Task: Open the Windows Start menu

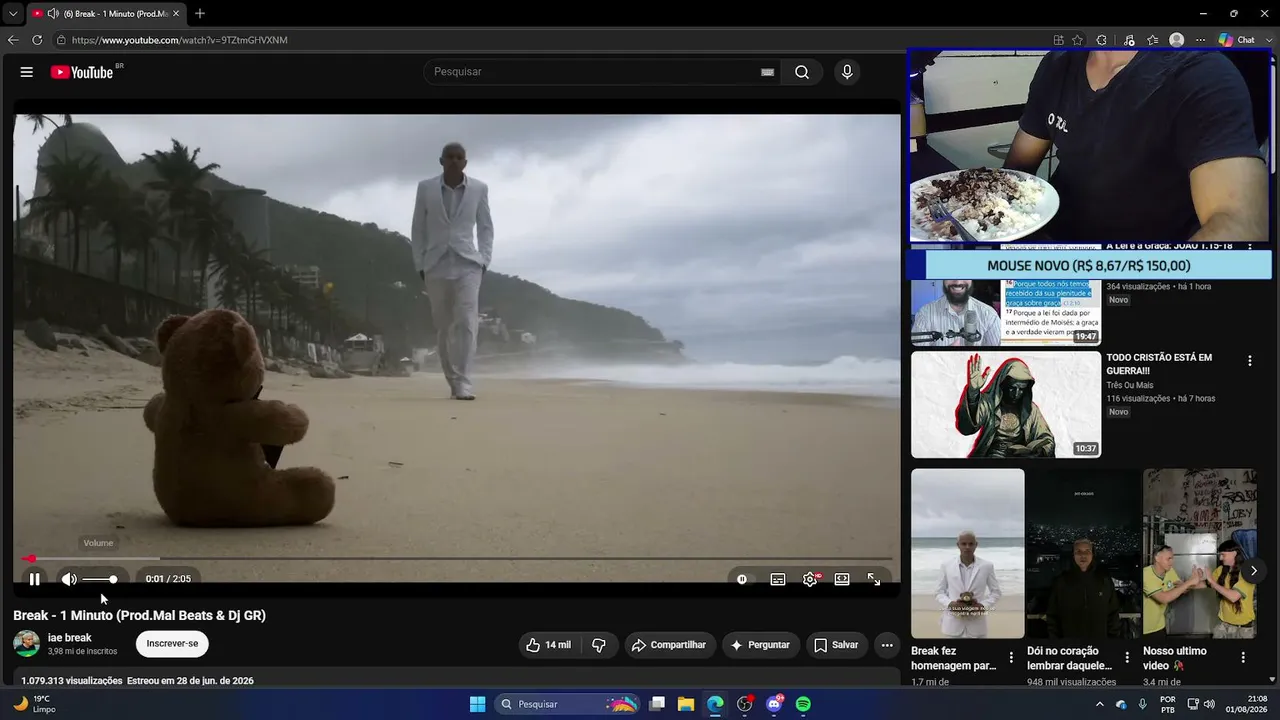Action: point(478,704)
